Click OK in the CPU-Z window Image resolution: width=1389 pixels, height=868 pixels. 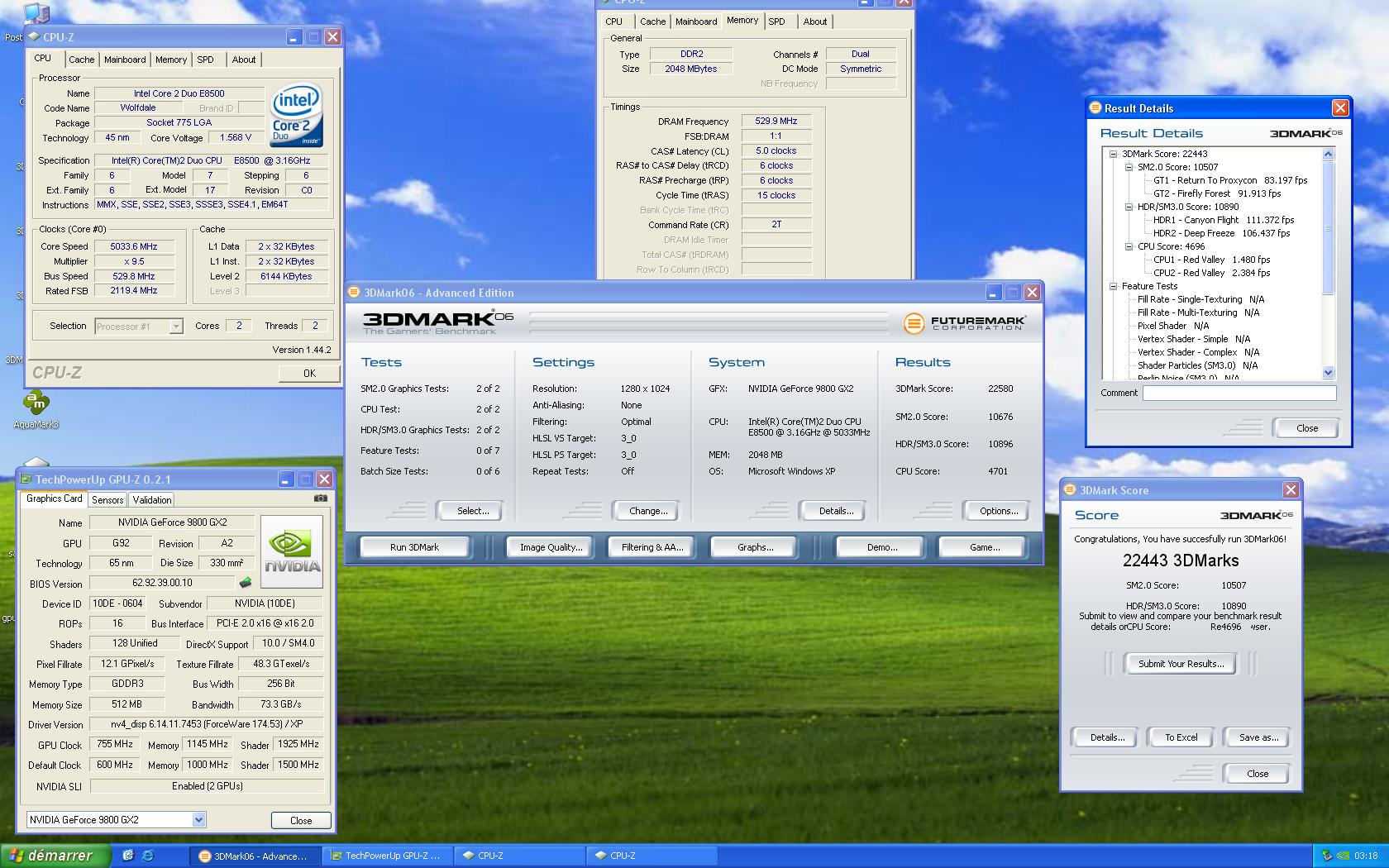309,373
